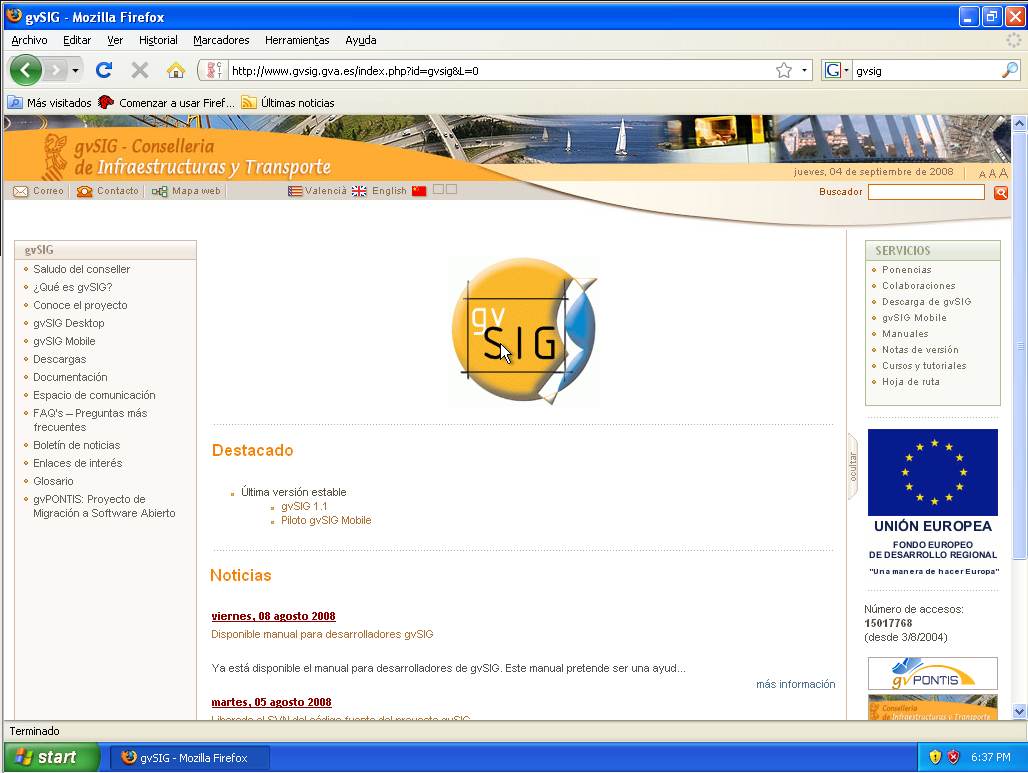Switch site language via Chinese flag
The height and width of the screenshot is (773, 1028).
point(419,191)
